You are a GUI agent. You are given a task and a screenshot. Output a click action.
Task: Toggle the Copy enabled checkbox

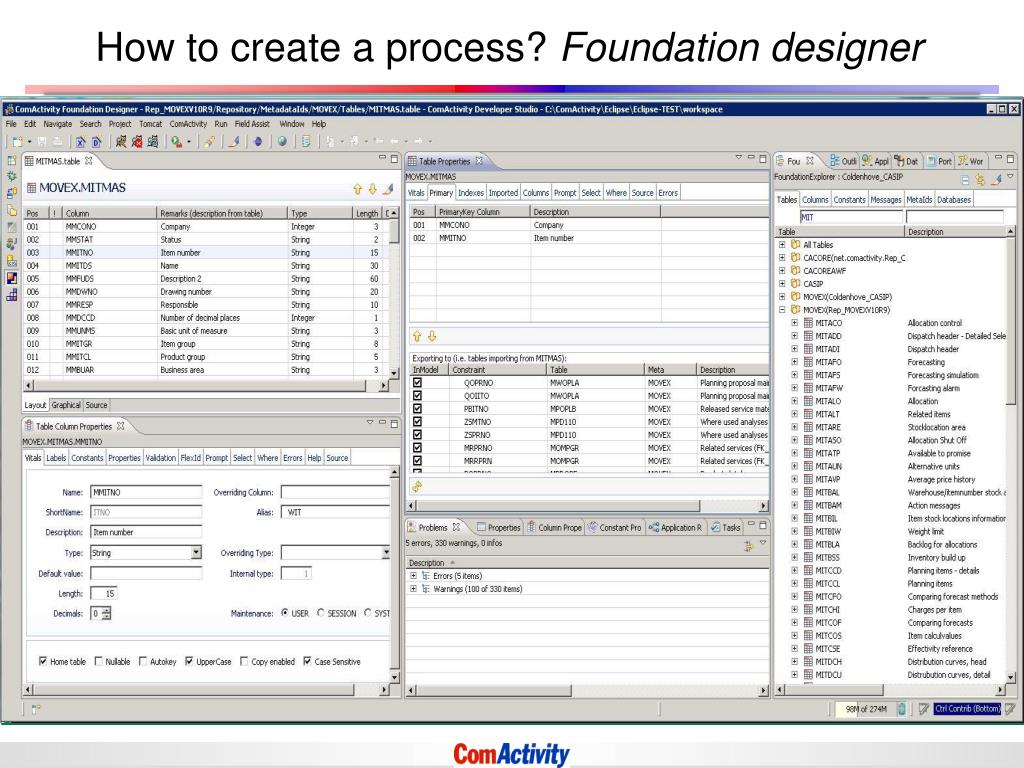pyautogui.click(x=244, y=662)
